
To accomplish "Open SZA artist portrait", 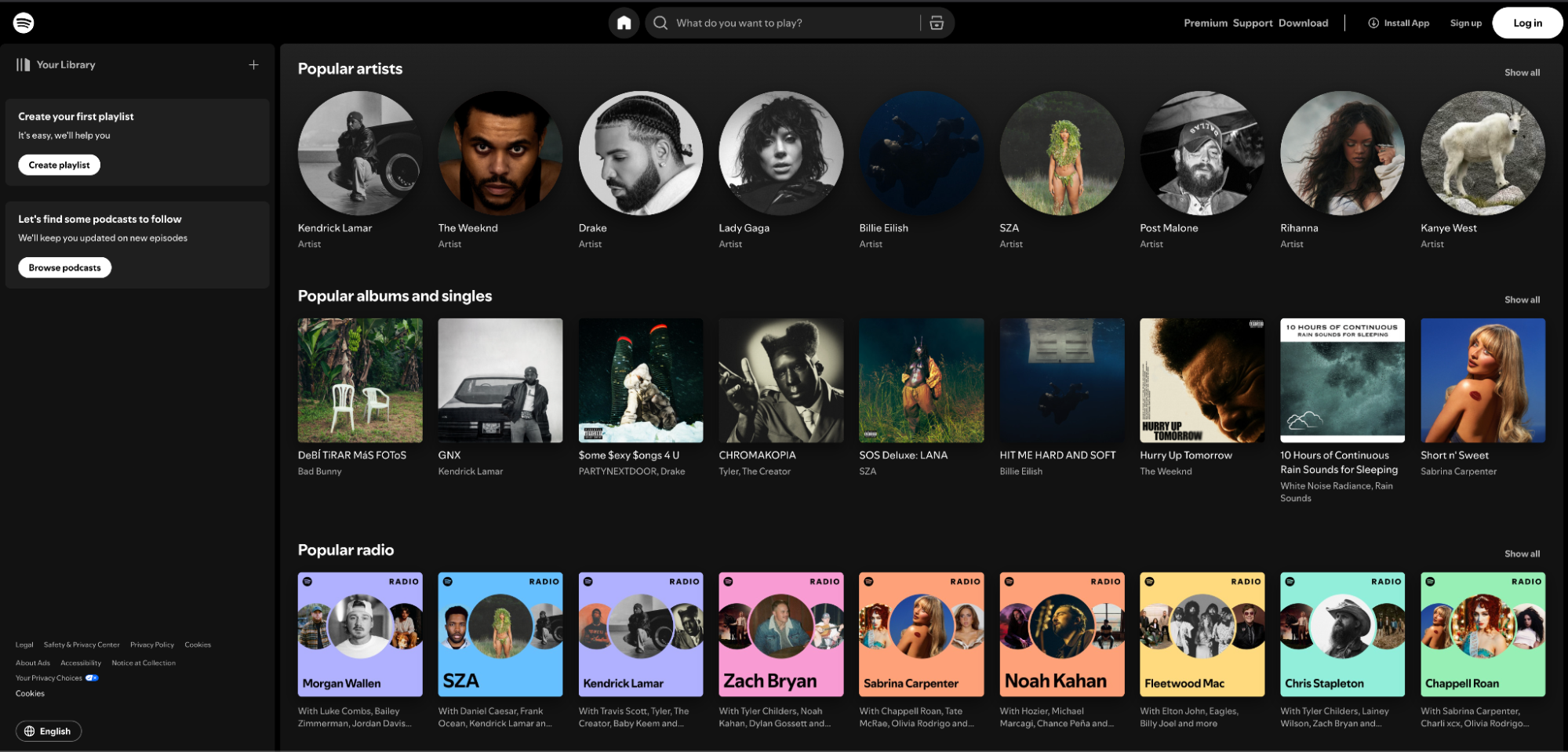I will point(1062,153).
